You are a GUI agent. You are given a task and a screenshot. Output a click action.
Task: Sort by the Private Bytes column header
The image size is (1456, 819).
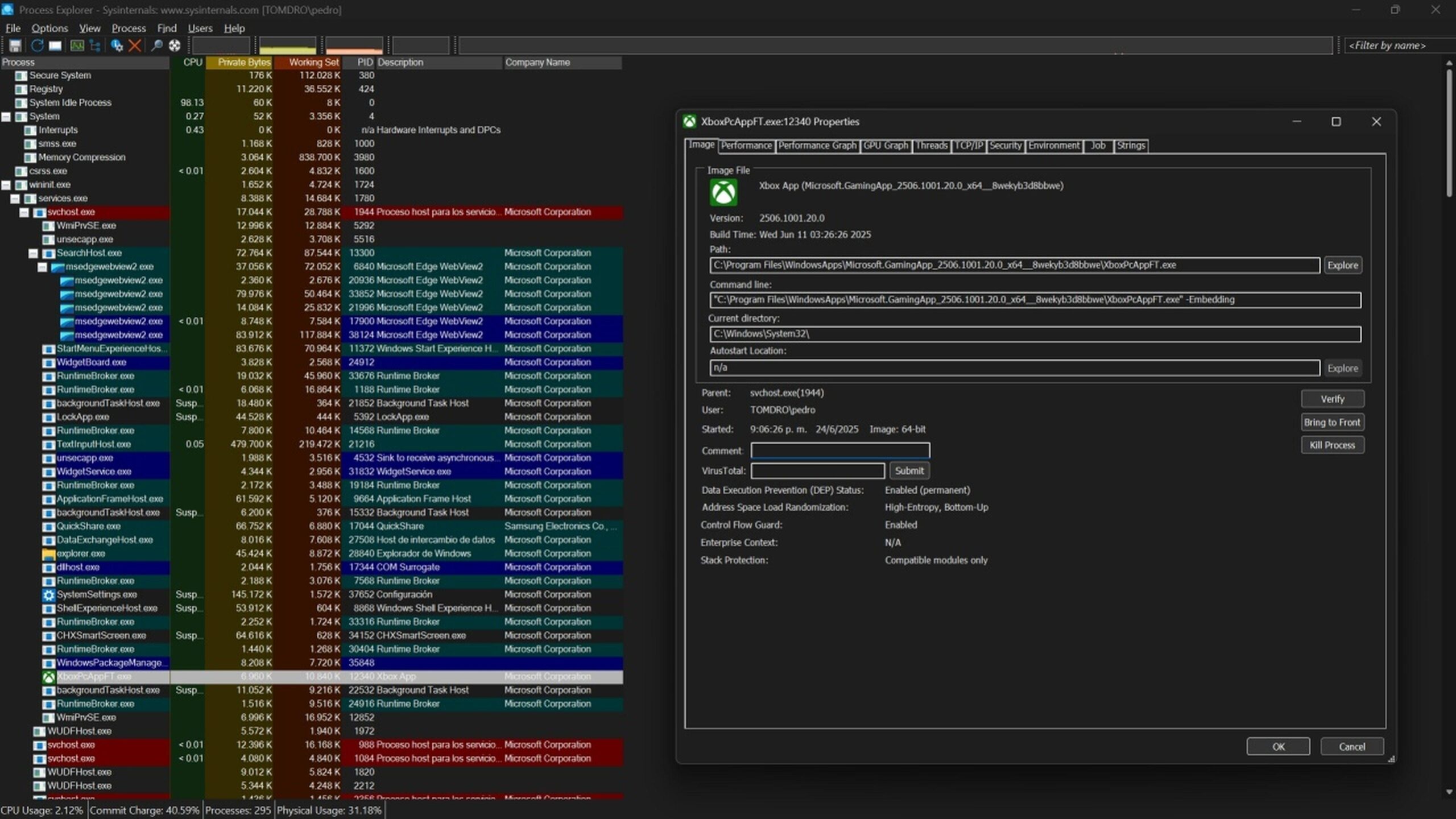239,63
